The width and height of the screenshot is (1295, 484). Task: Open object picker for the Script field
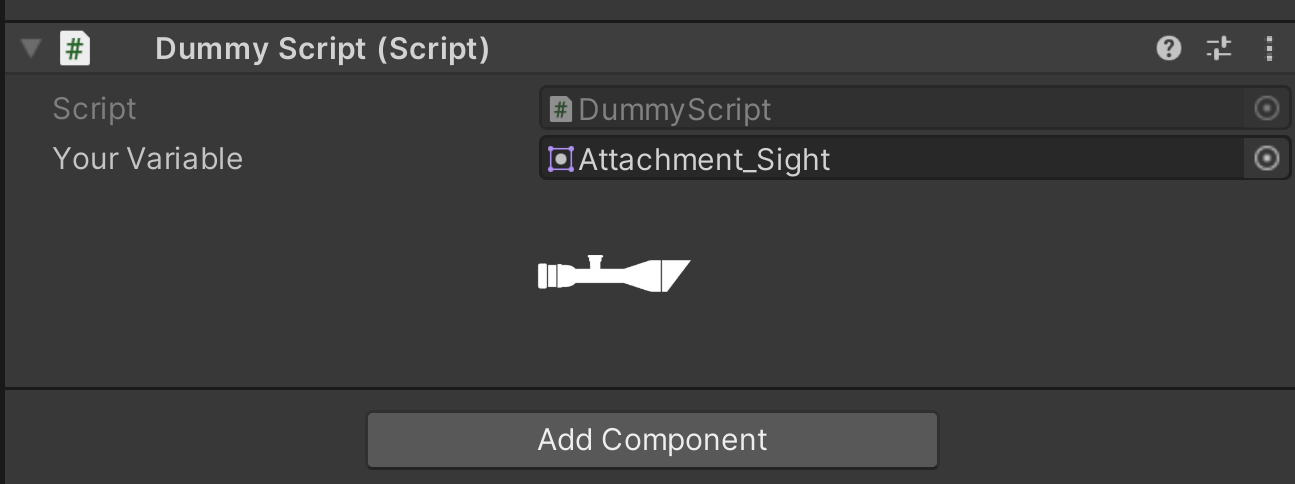pyautogui.click(x=1266, y=109)
